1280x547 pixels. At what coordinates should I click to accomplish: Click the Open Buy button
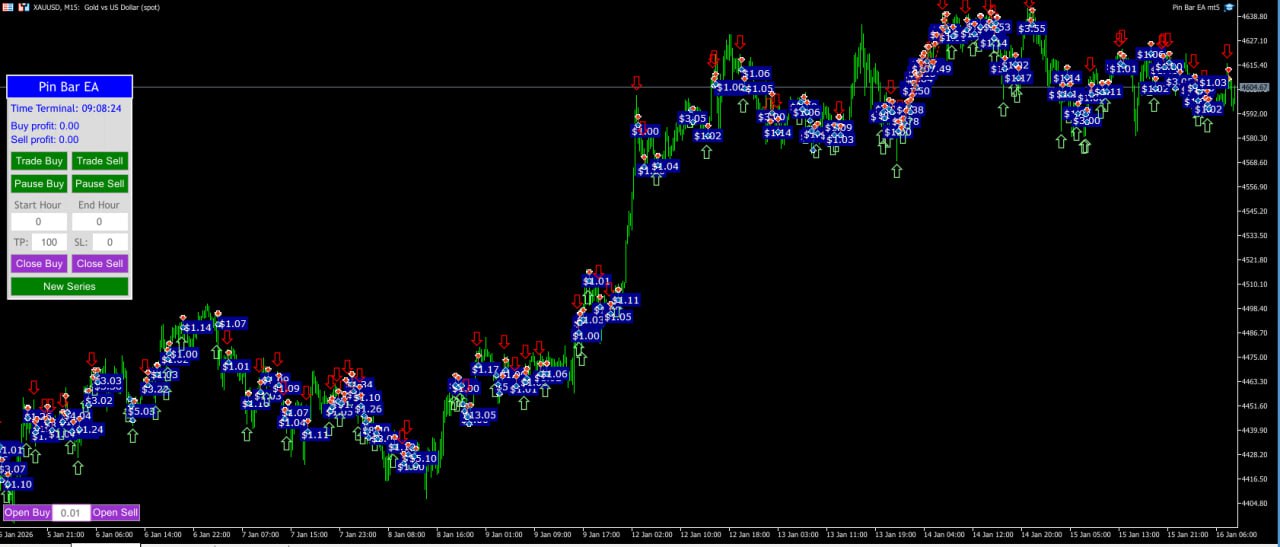[x=27, y=512]
